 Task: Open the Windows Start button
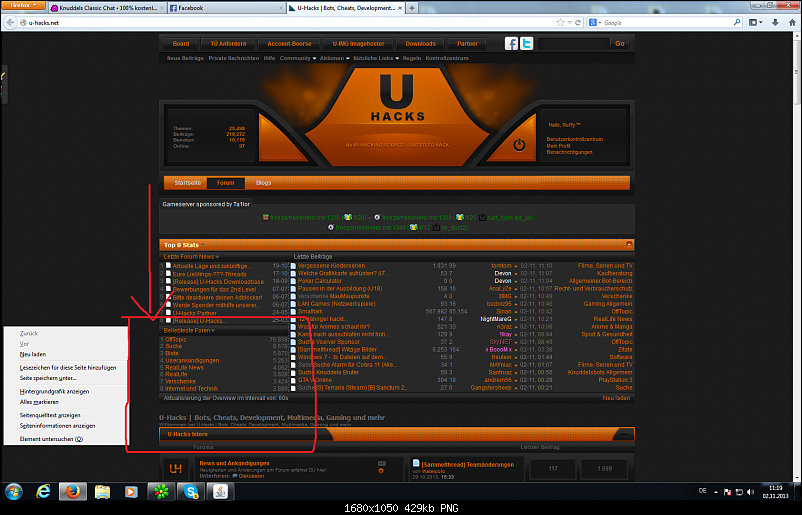14,492
